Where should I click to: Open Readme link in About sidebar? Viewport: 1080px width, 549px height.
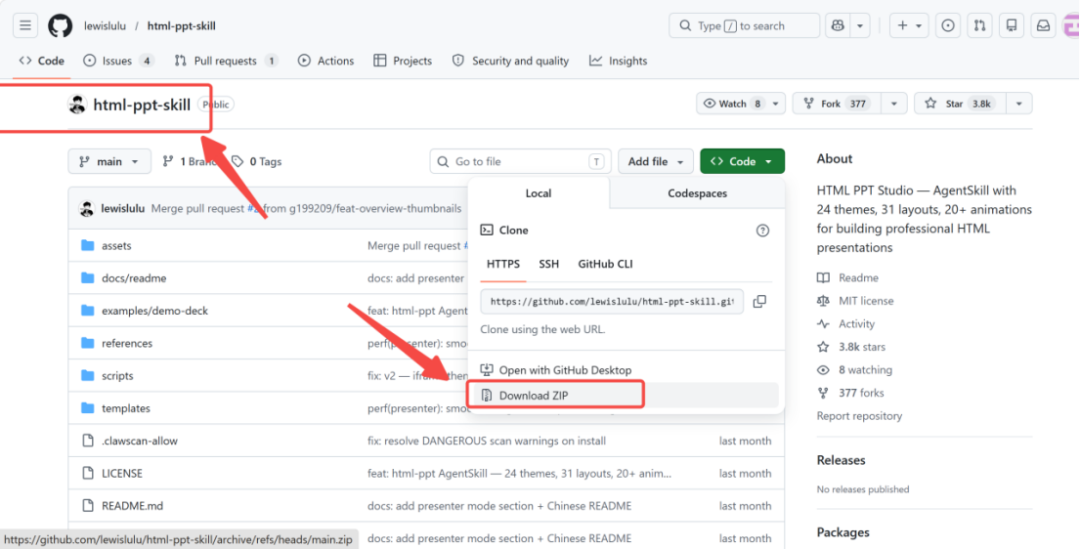(858, 278)
